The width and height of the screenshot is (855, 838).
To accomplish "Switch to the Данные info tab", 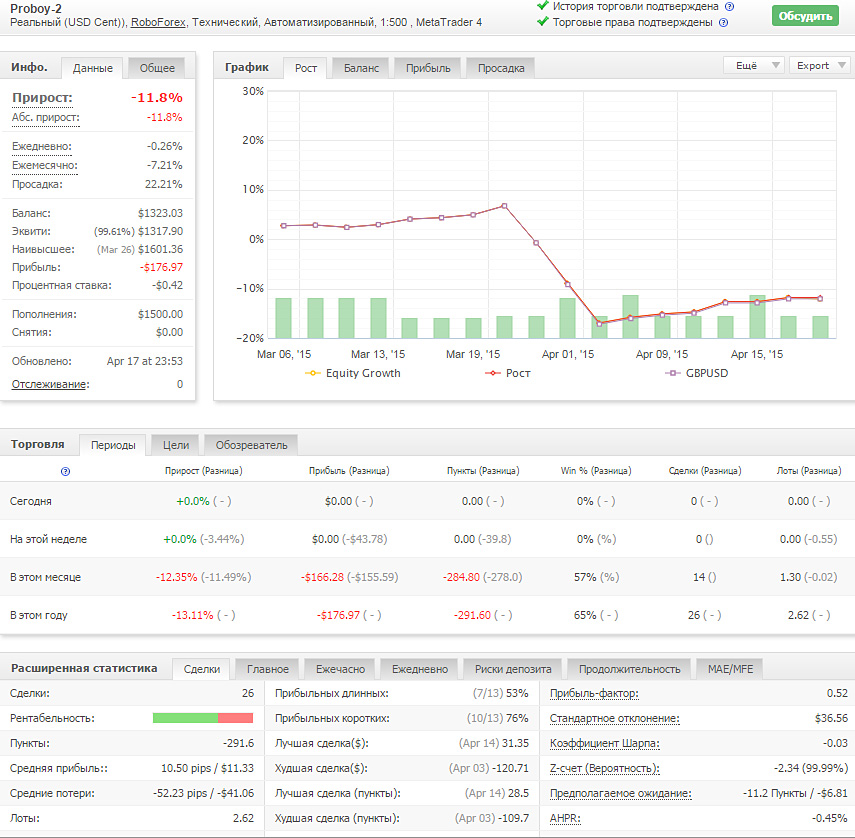I will (93, 68).
